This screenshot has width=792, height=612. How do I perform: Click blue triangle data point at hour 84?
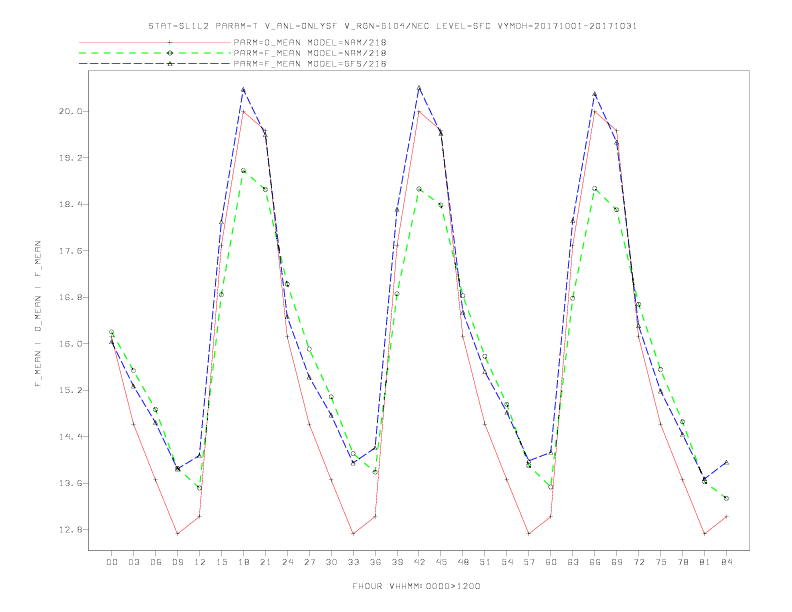pyautogui.click(x=726, y=462)
